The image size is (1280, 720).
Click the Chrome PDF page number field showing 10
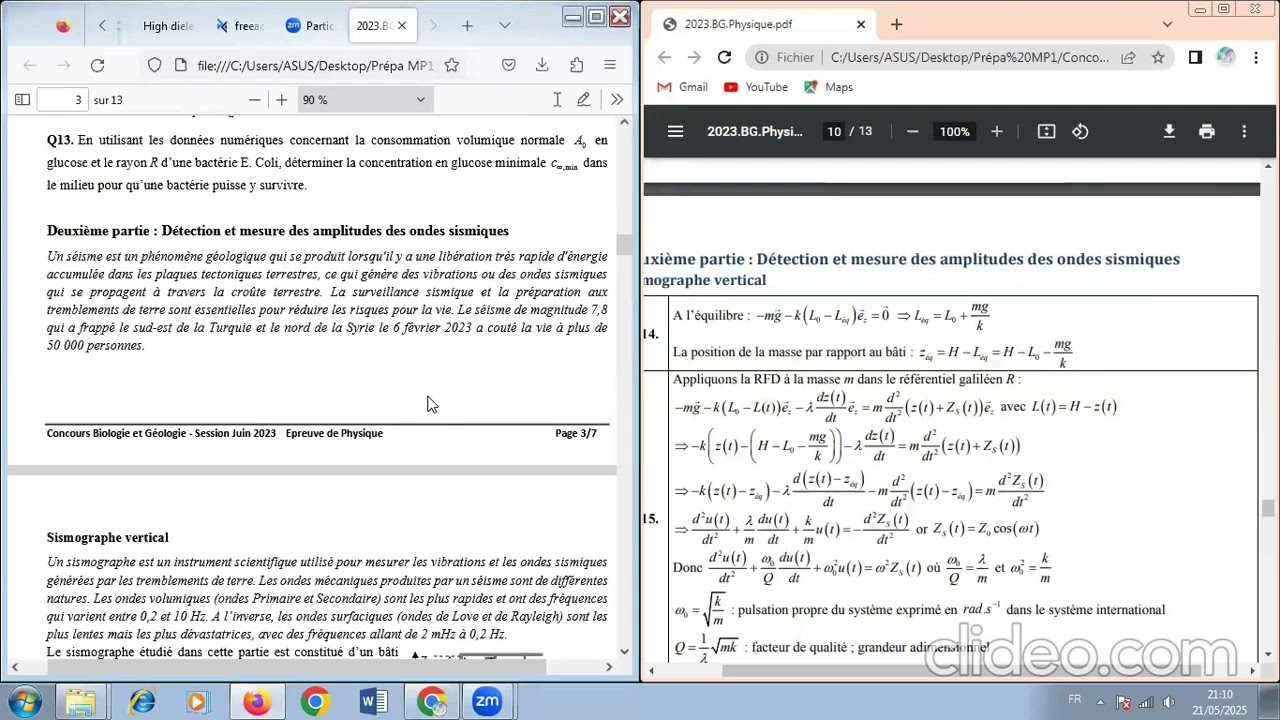coord(834,132)
